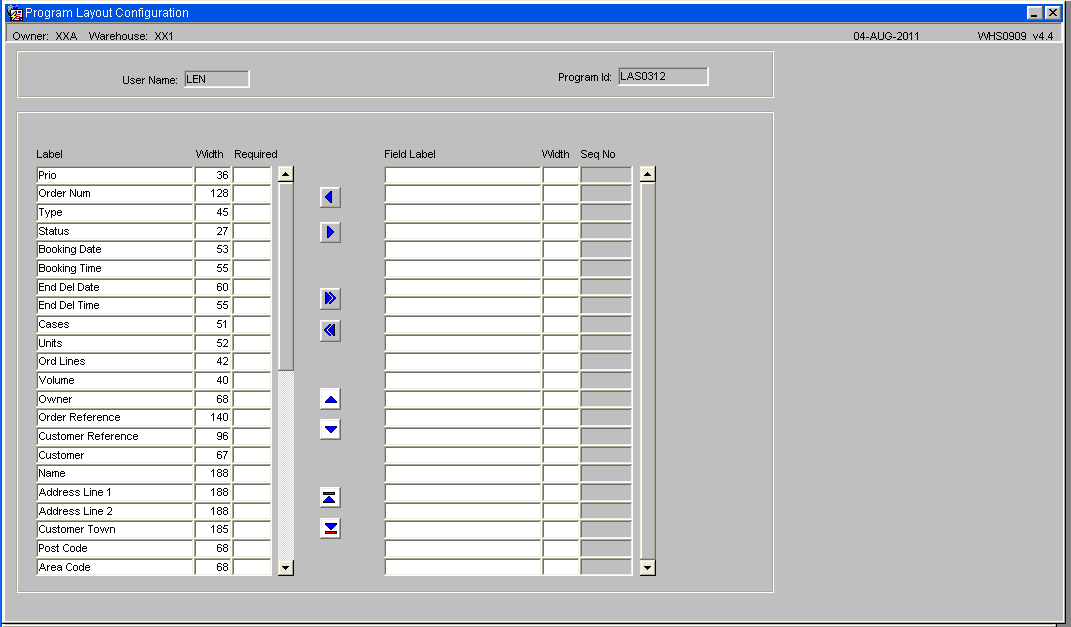Click width value 40 for Volume
1071x627 pixels.
(213, 380)
